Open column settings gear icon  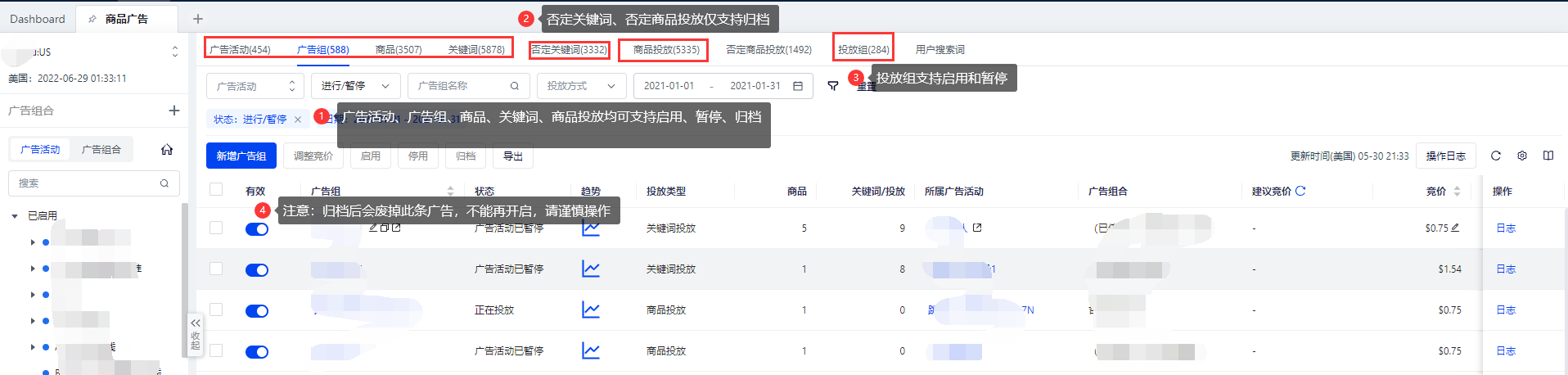1522,156
